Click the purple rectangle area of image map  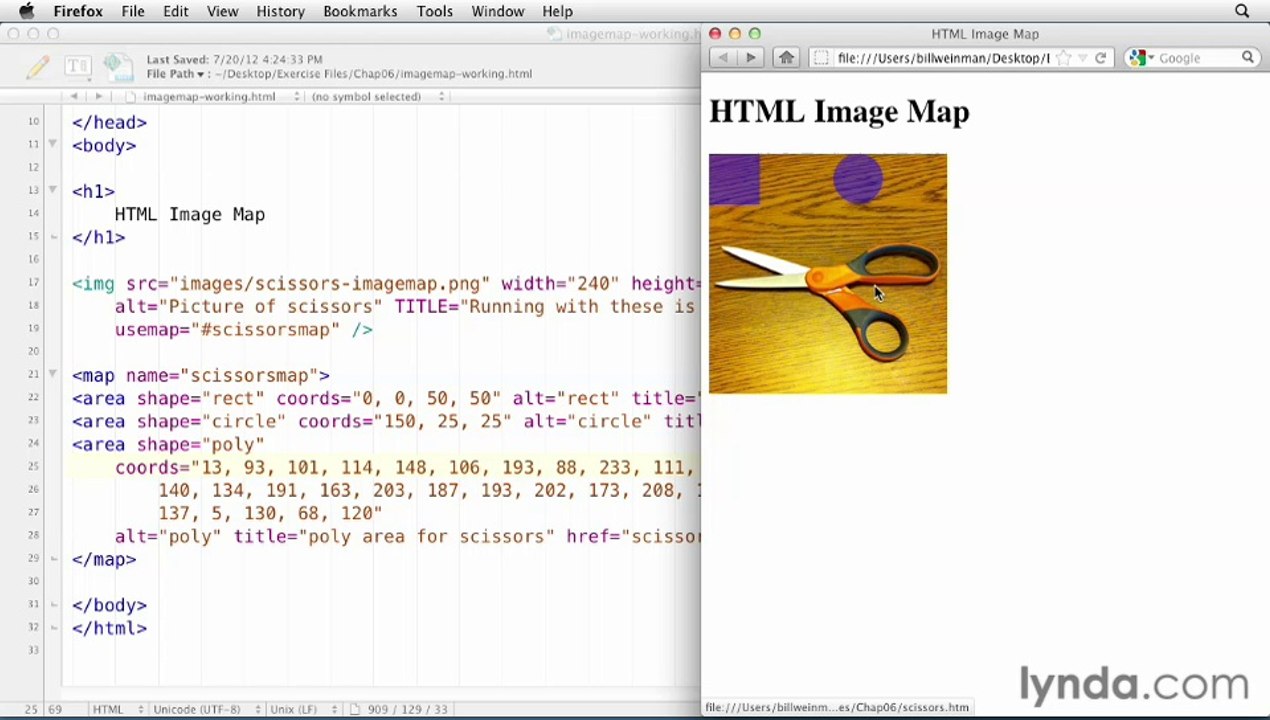734,178
